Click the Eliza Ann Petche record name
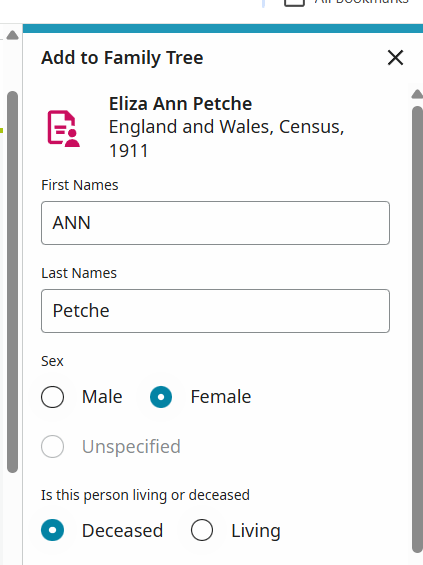423x565 pixels. [x=181, y=104]
